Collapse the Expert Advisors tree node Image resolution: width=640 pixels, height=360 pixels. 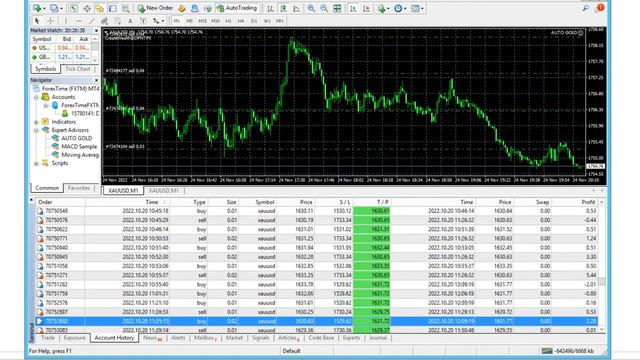[x=36, y=130]
